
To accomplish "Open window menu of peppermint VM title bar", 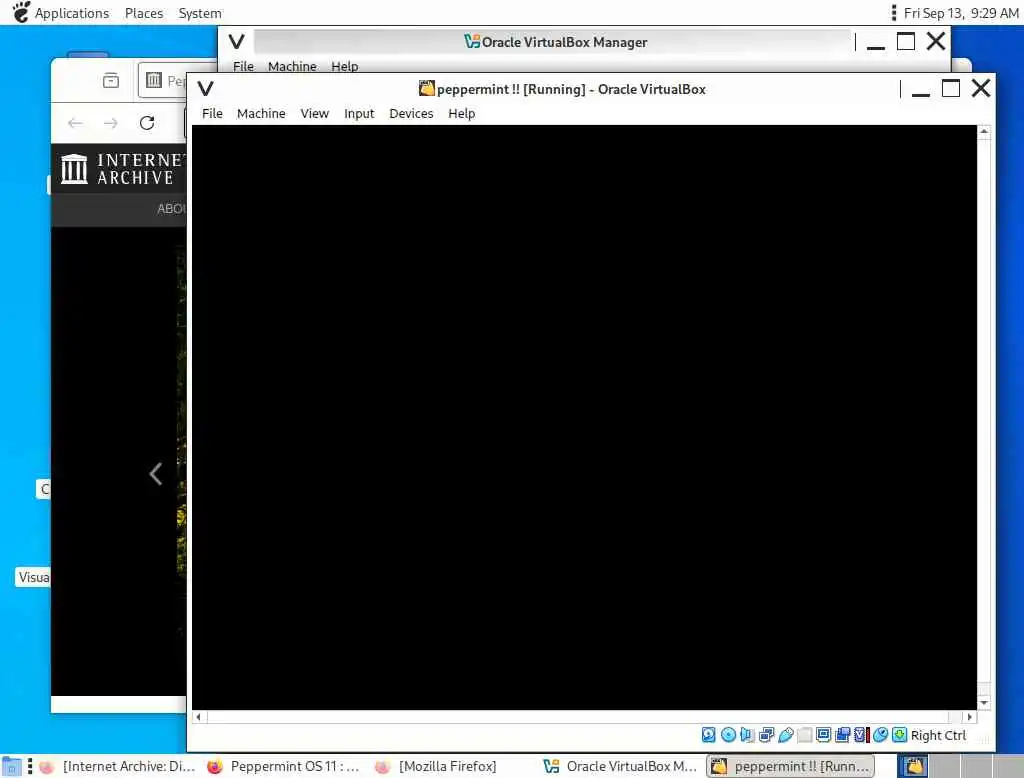I will click(206, 89).
